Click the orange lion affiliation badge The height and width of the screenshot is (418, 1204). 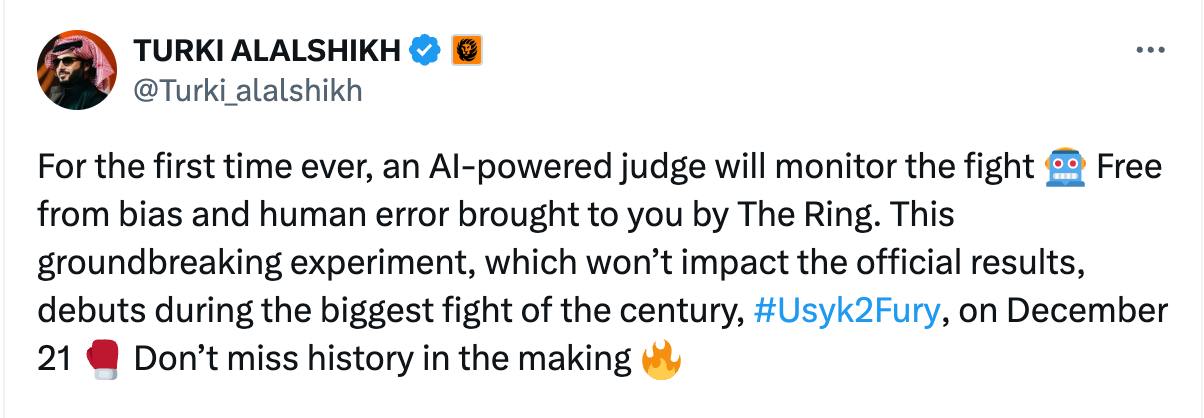467,50
